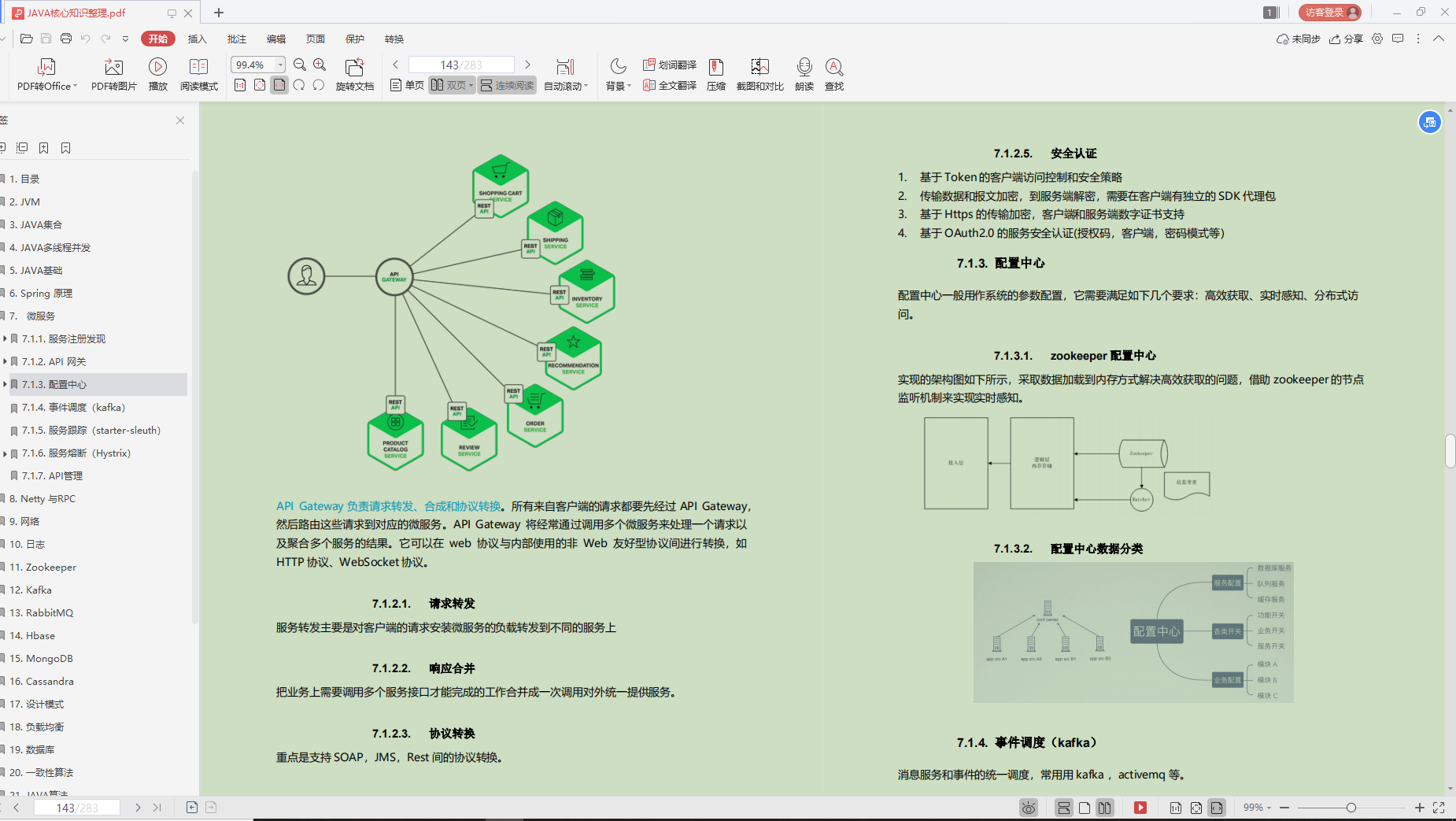Screen dimensions: 1456x821
Task: Open the 批注 ribbon tab
Action: [x=237, y=39]
